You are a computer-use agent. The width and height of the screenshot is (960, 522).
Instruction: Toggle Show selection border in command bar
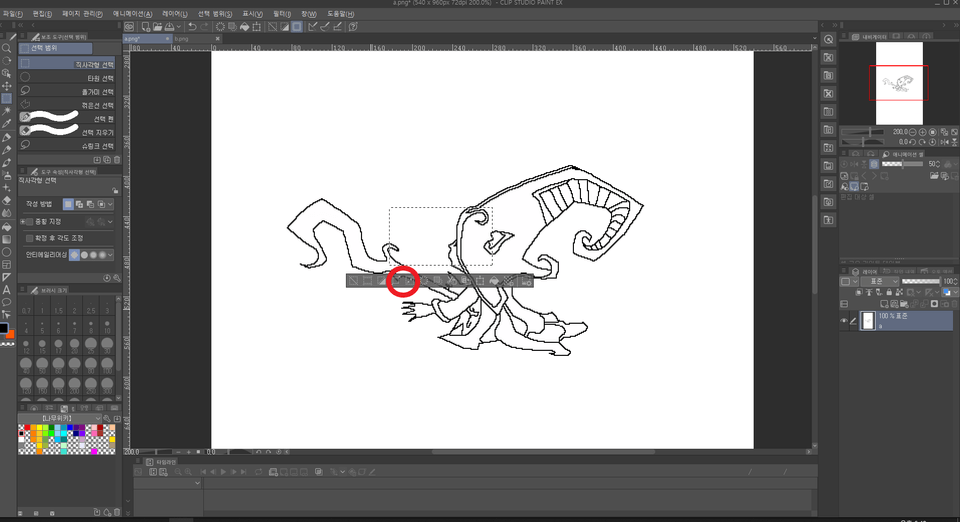(297, 27)
